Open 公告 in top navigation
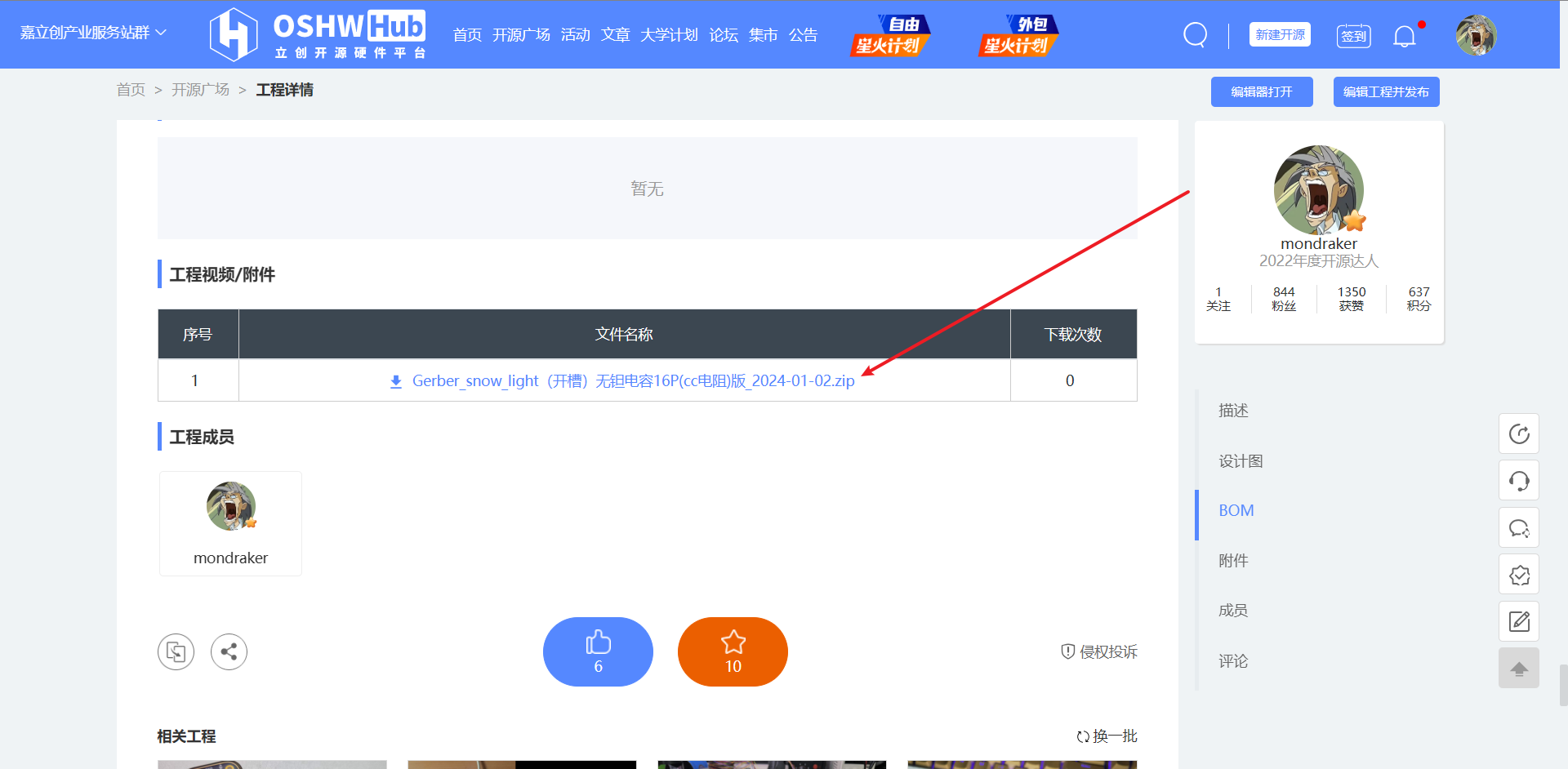The height and width of the screenshot is (769, 1568). coord(803,35)
